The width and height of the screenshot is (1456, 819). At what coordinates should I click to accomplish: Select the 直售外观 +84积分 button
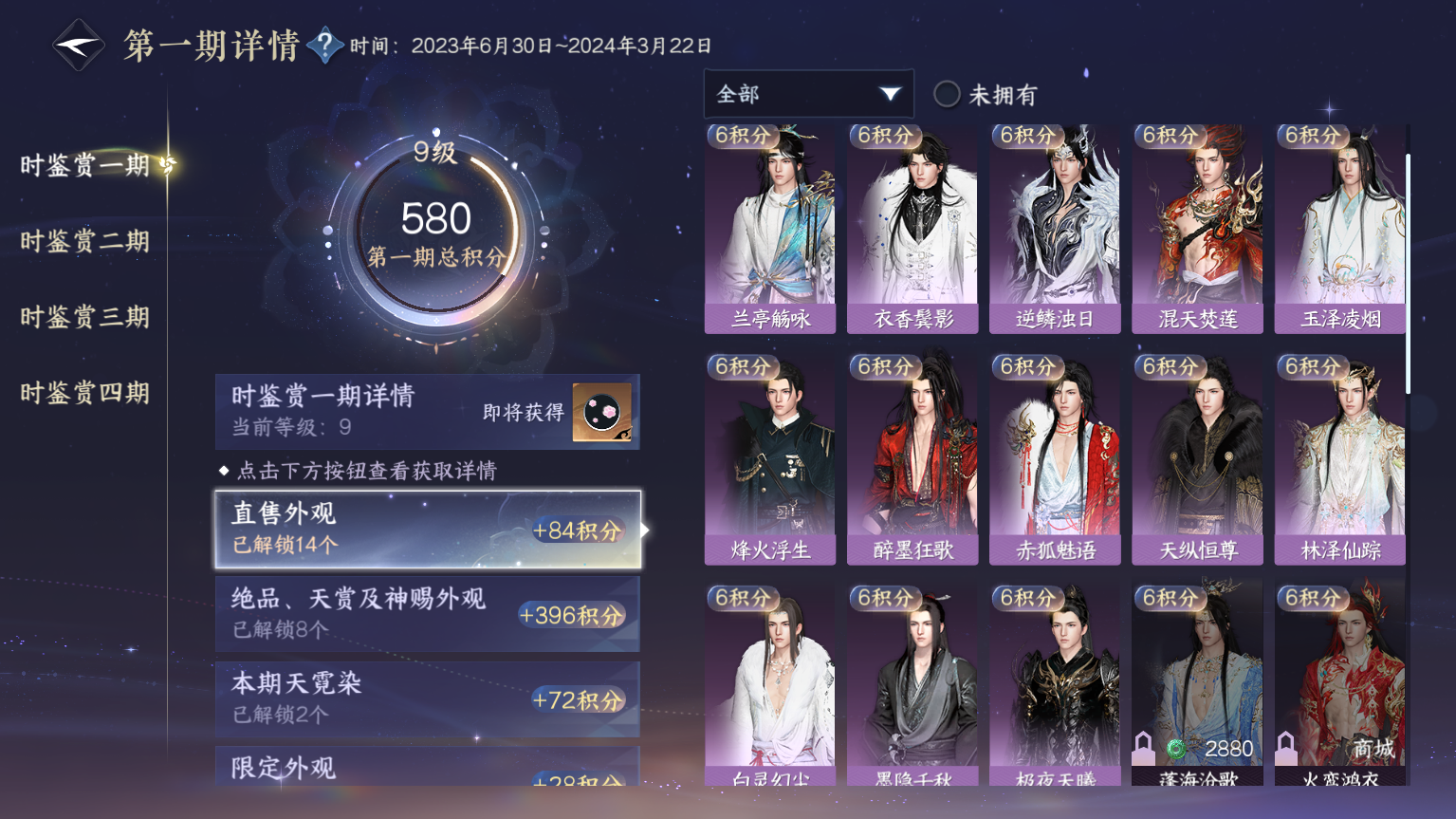428,530
